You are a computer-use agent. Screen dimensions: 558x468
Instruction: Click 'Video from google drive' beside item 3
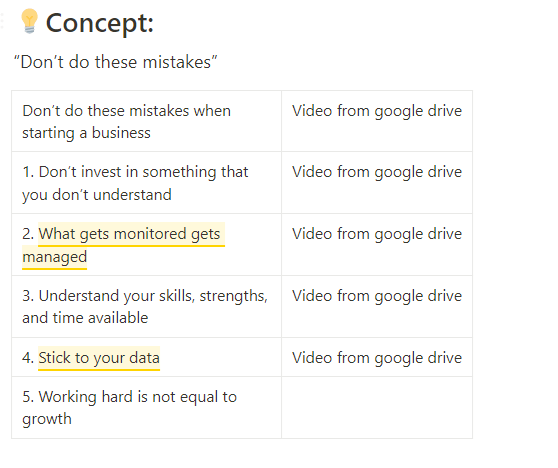point(377,296)
